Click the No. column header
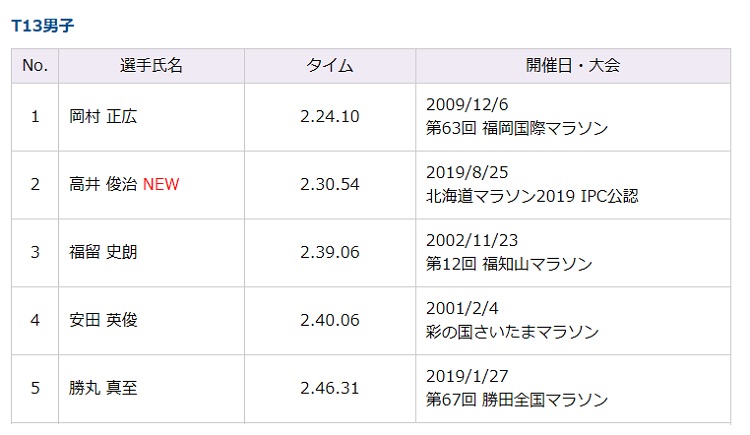Screen dimensions: 750x435 tap(35, 66)
